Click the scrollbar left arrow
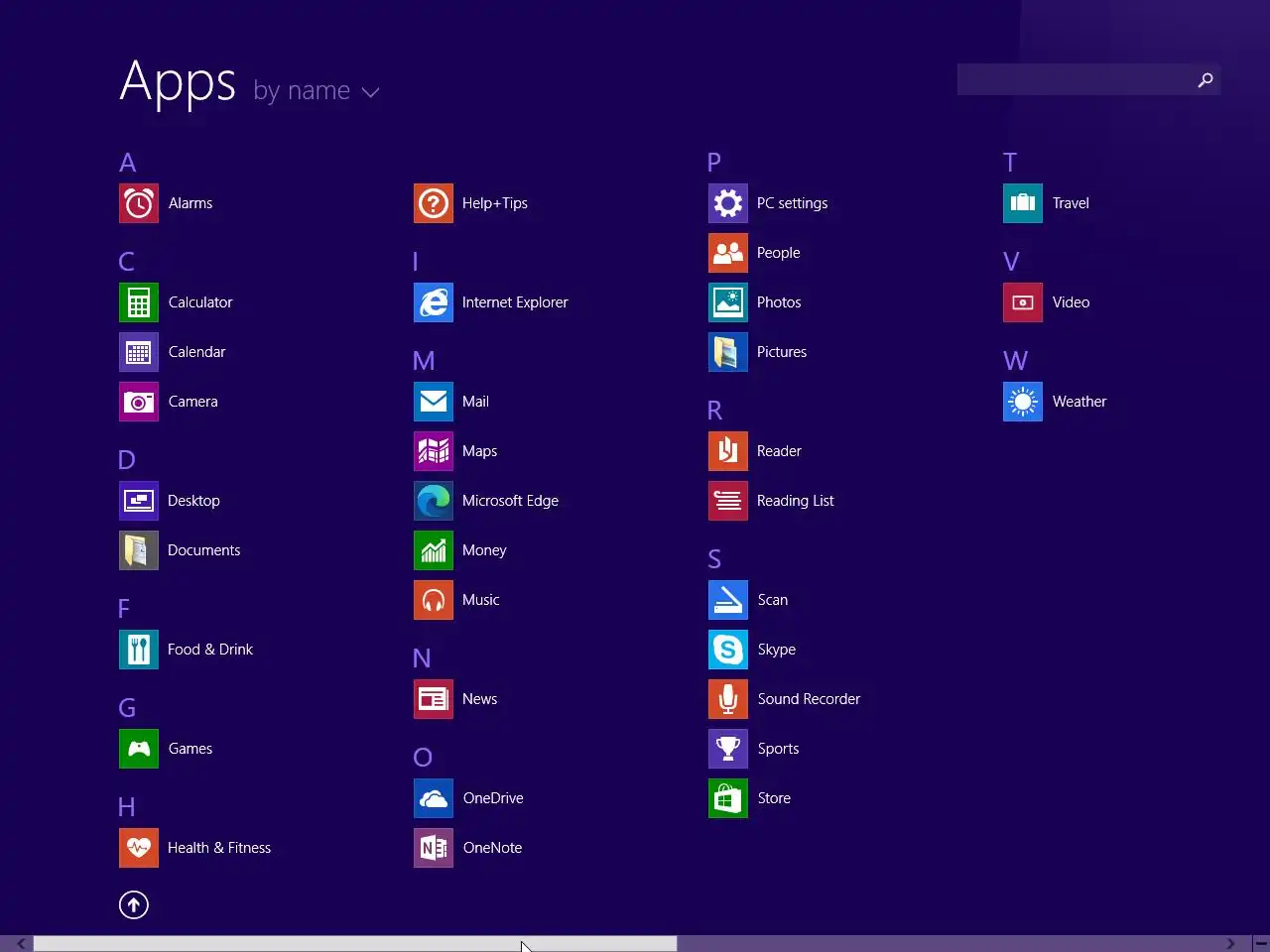This screenshot has width=1270, height=952. pyautogui.click(x=21, y=944)
